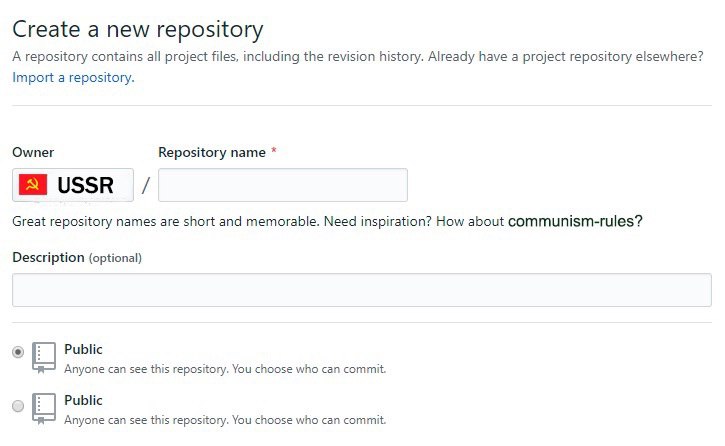Click the slash separator between owner and name

(146, 186)
